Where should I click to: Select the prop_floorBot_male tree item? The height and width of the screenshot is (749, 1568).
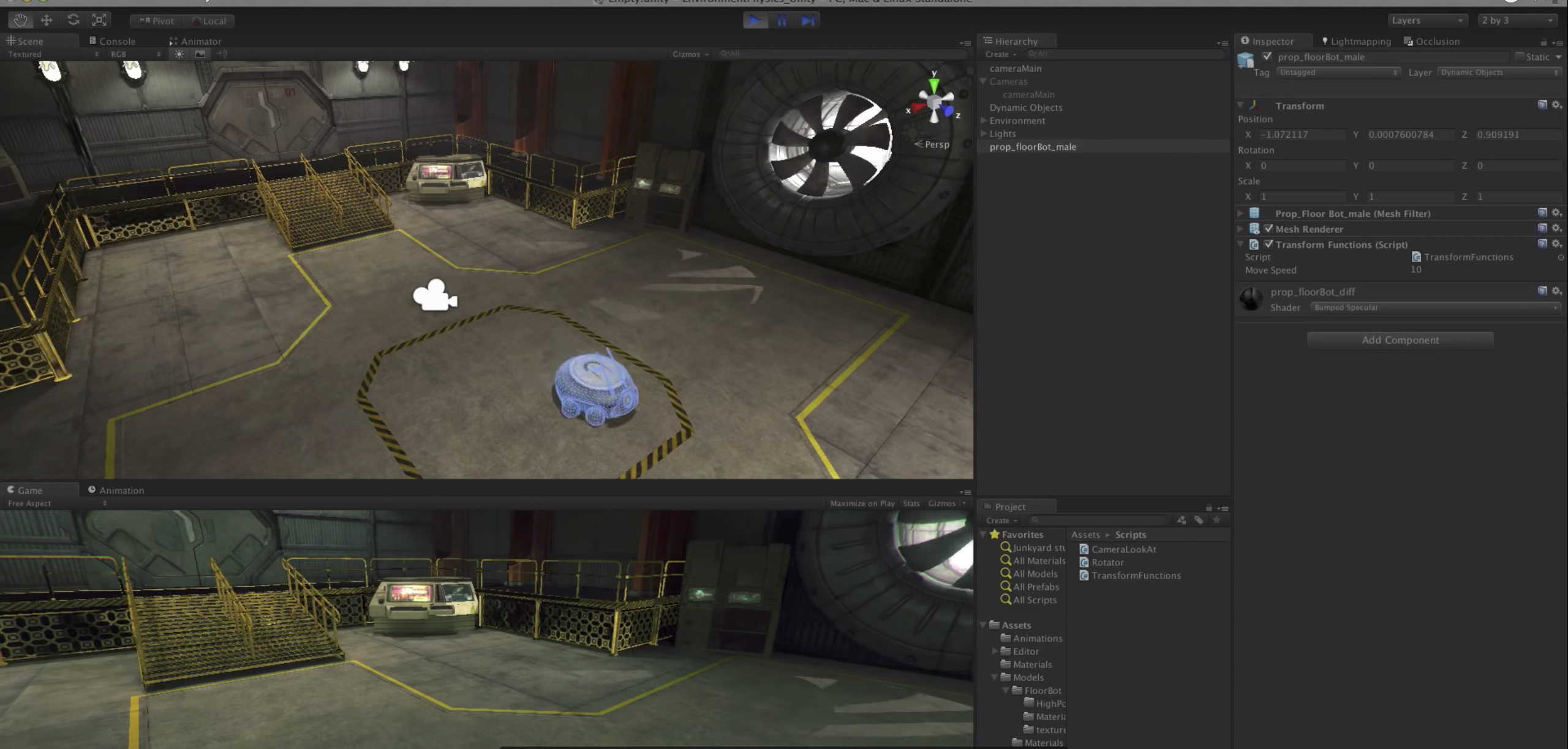1032,146
